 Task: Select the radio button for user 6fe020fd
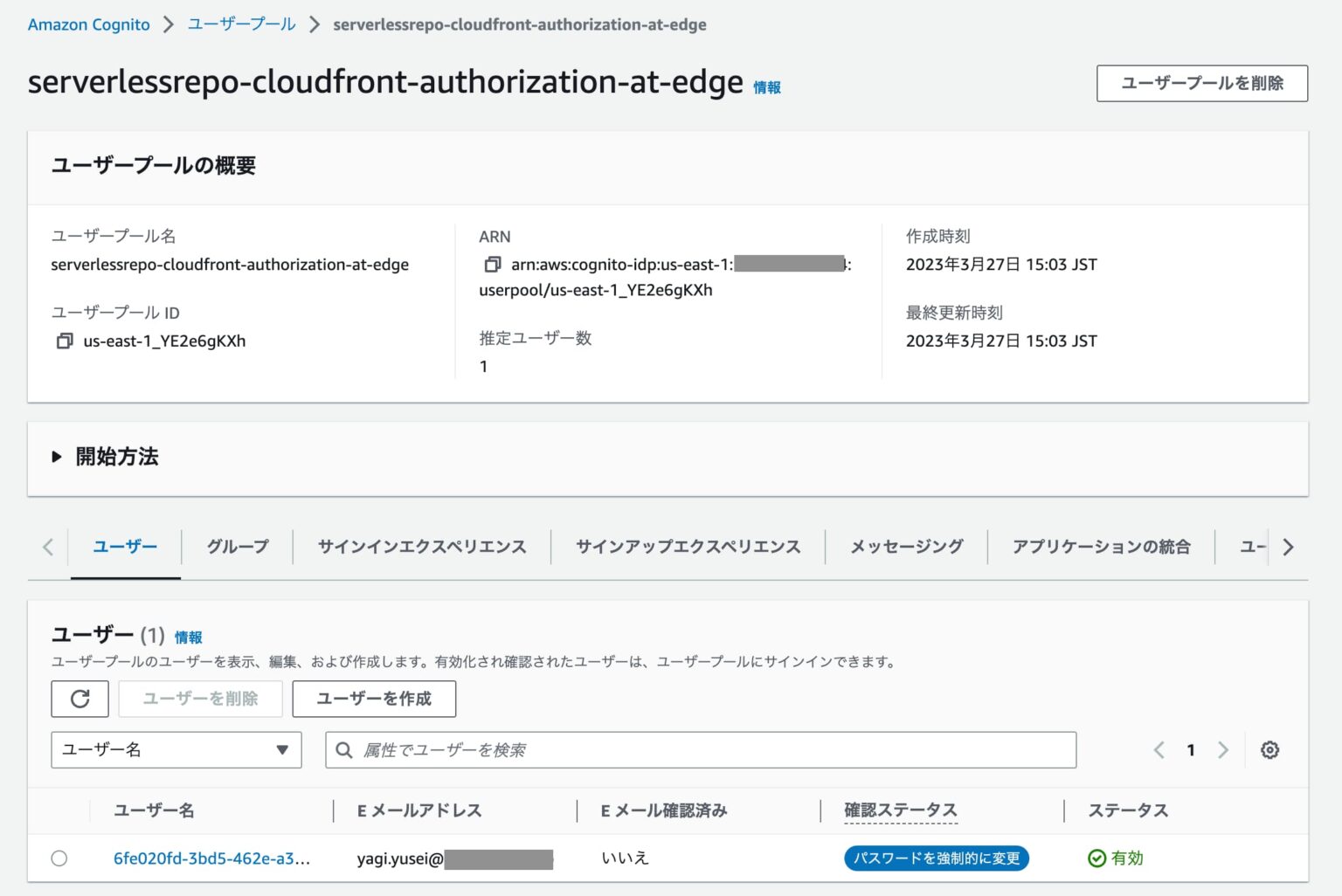(59, 858)
